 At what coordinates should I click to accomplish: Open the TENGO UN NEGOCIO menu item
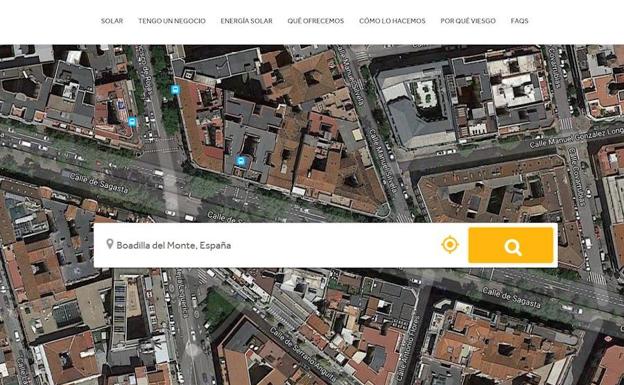tap(172, 21)
